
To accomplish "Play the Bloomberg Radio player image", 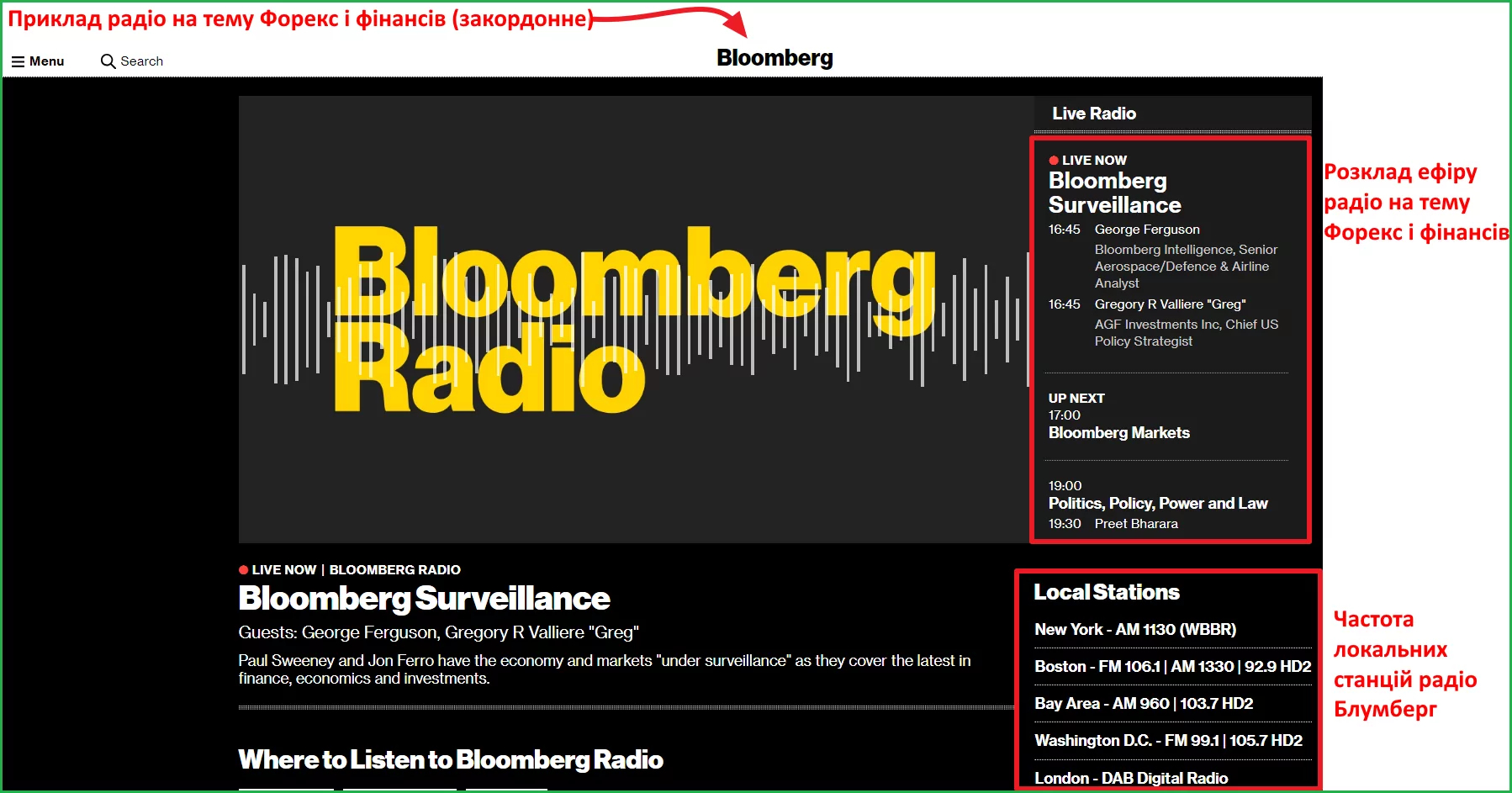I will pos(636,320).
